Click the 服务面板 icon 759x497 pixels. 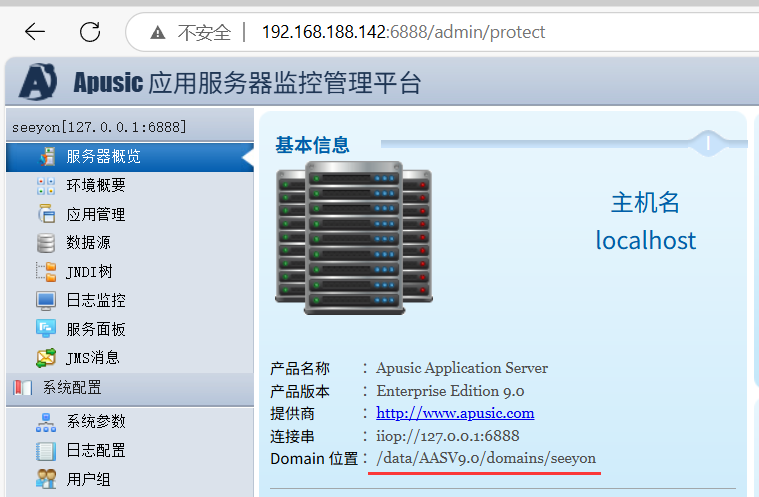pos(46,329)
